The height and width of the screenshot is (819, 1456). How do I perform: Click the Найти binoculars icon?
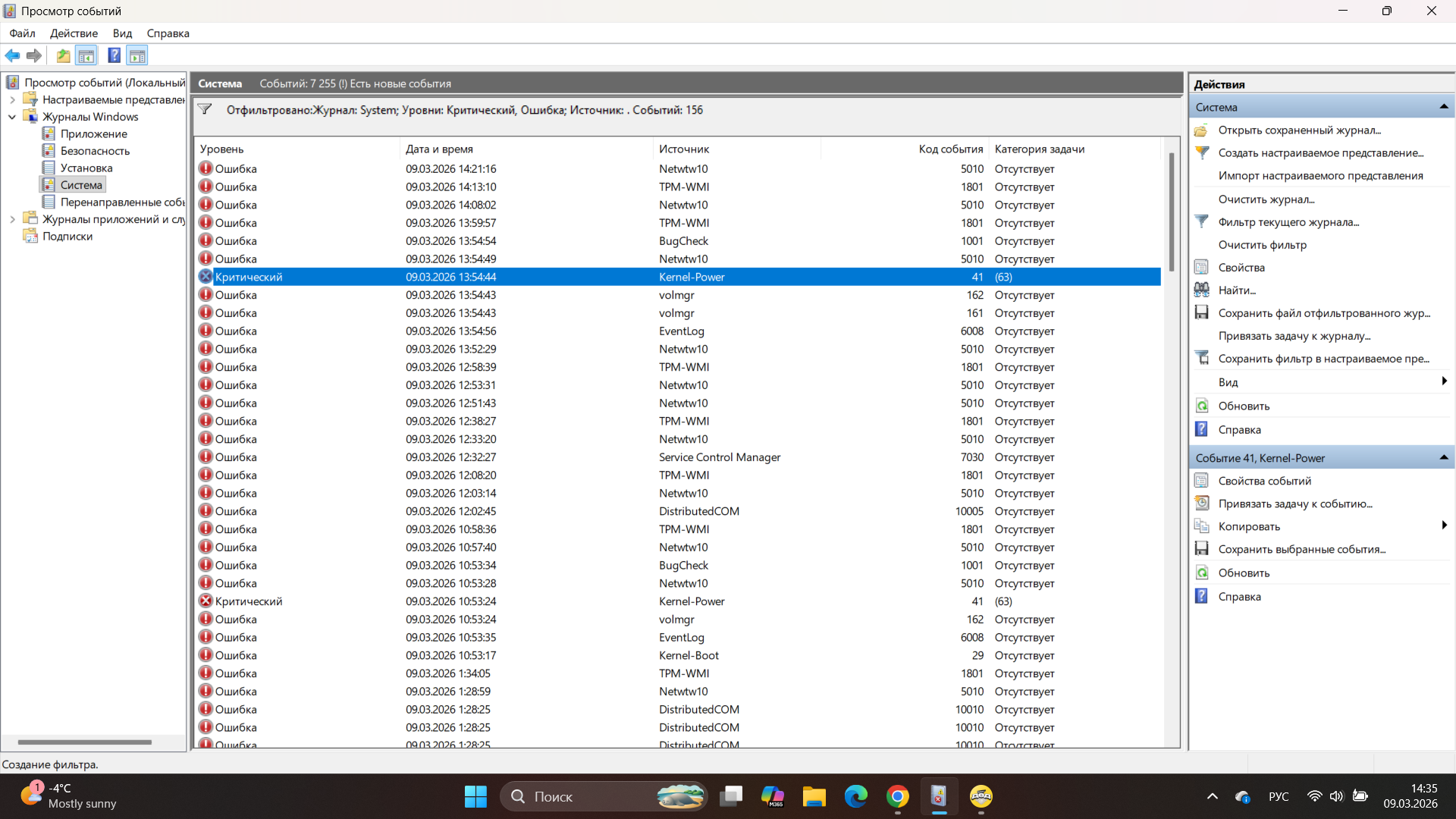[x=1201, y=290]
